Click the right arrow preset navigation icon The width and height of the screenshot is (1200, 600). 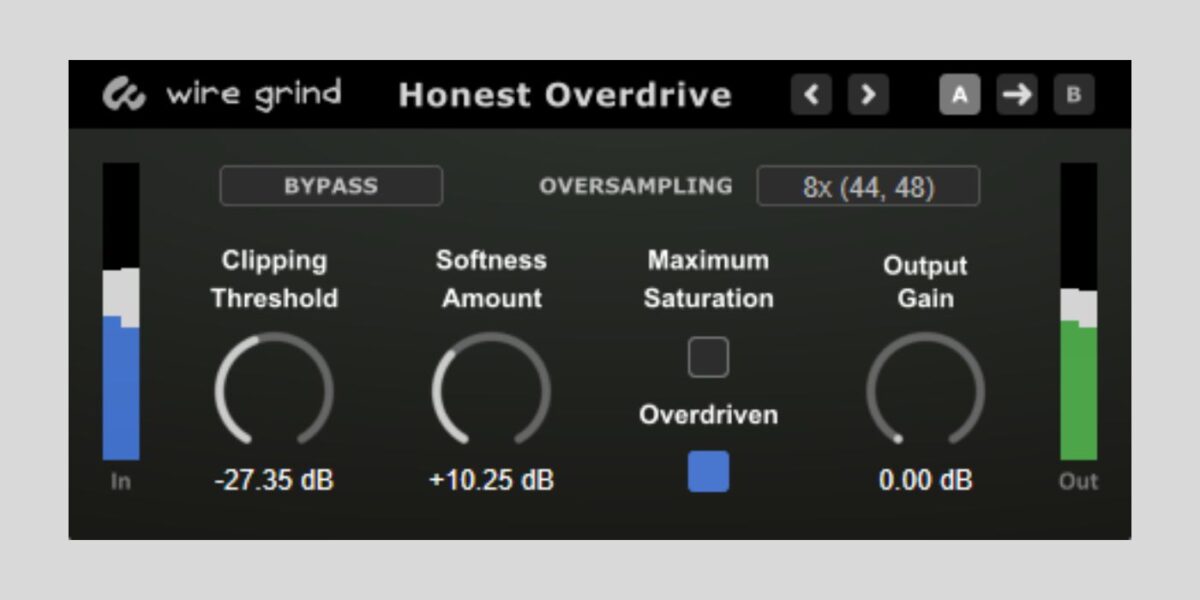tap(868, 94)
